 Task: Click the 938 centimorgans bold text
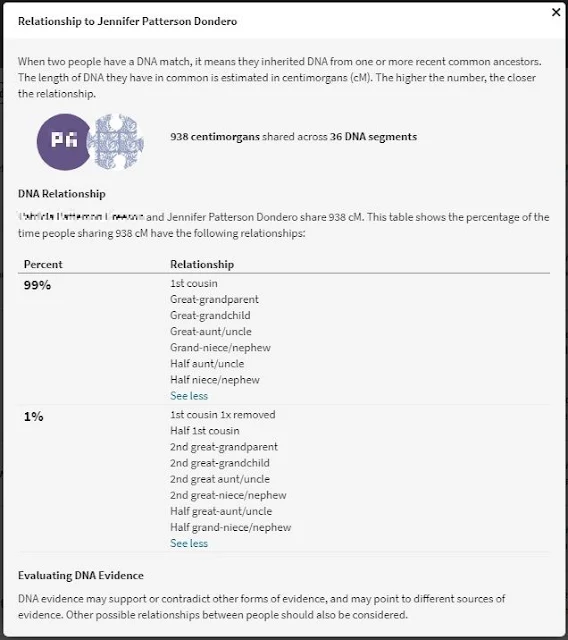(x=215, y=137)
